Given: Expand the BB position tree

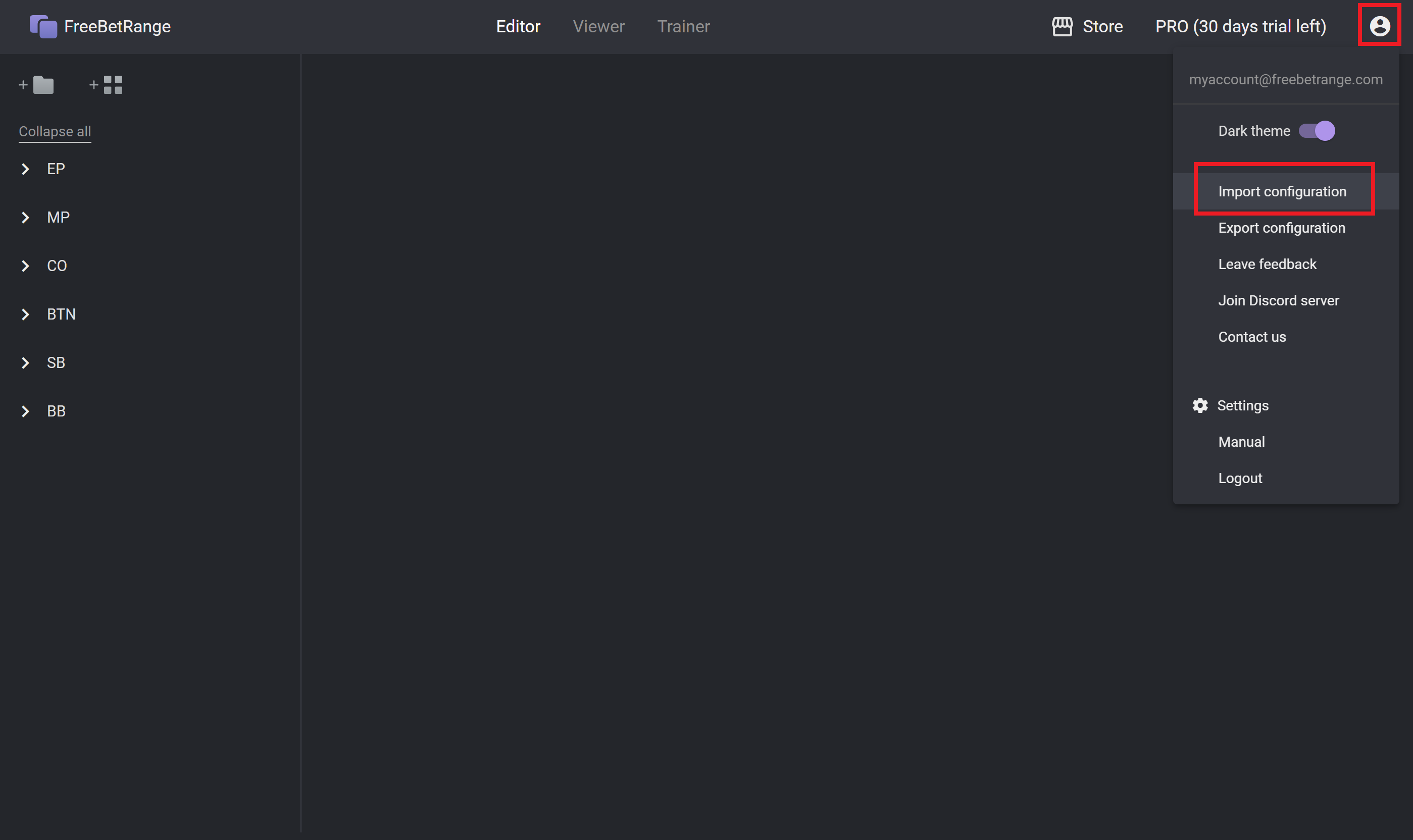Looking at the screenshot, I should click(26, 410).
